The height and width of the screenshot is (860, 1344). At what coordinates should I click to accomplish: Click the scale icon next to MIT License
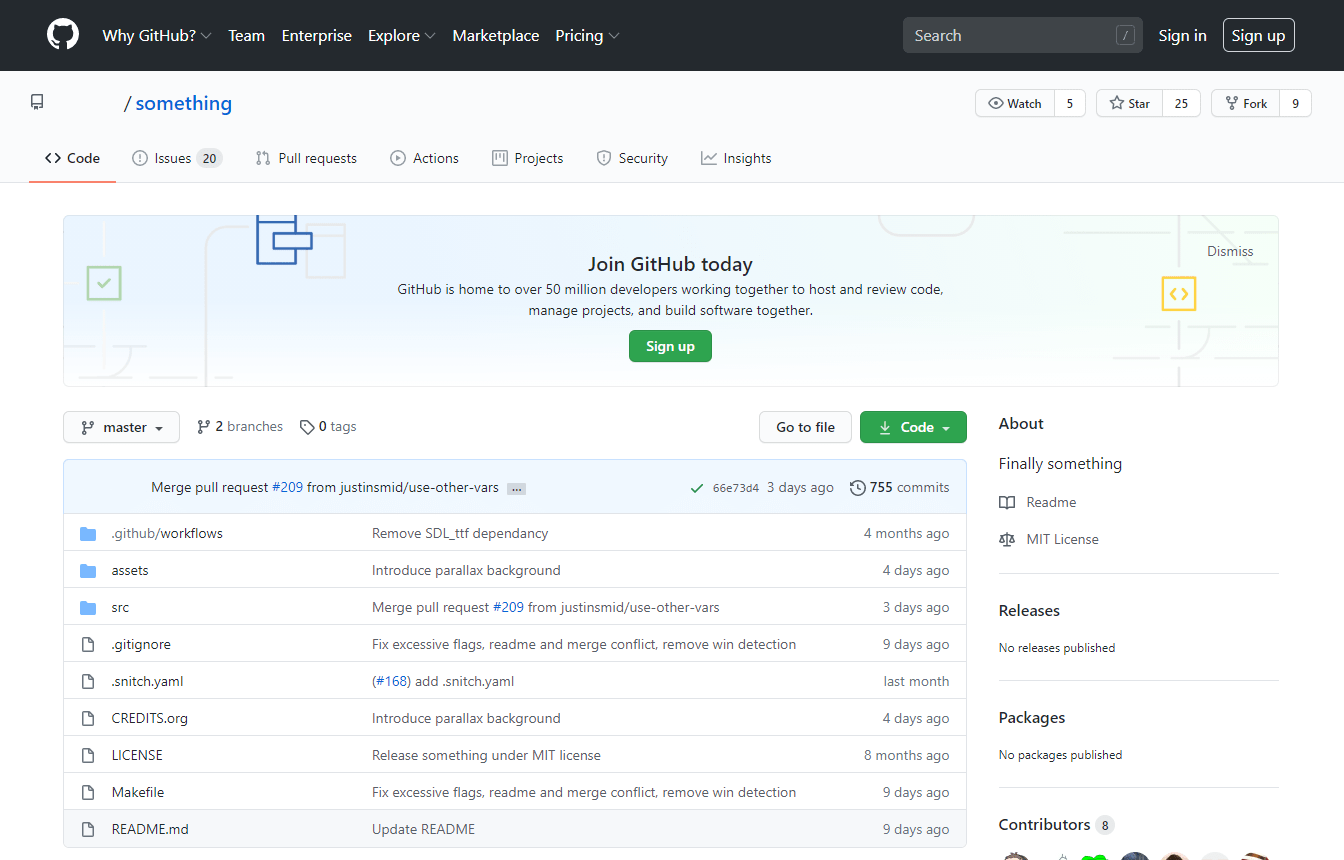click(1006, 539)
